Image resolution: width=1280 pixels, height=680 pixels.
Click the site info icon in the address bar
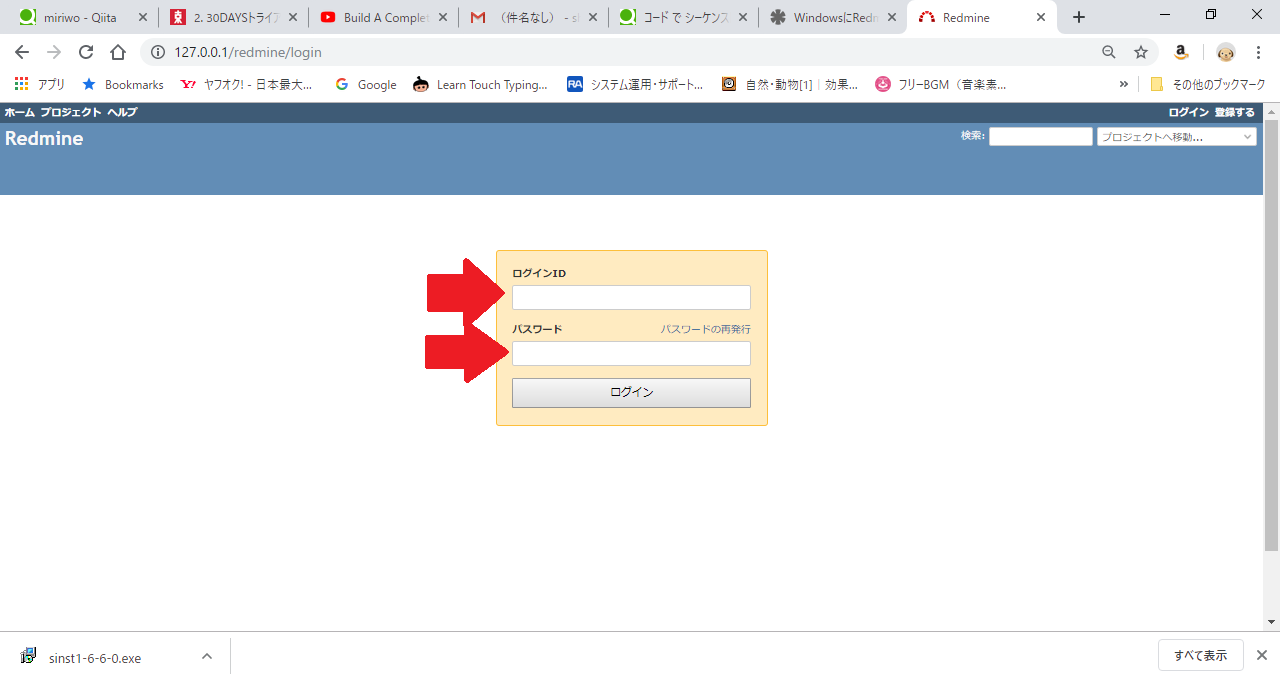pyautogui.click(x=159, y=52)
